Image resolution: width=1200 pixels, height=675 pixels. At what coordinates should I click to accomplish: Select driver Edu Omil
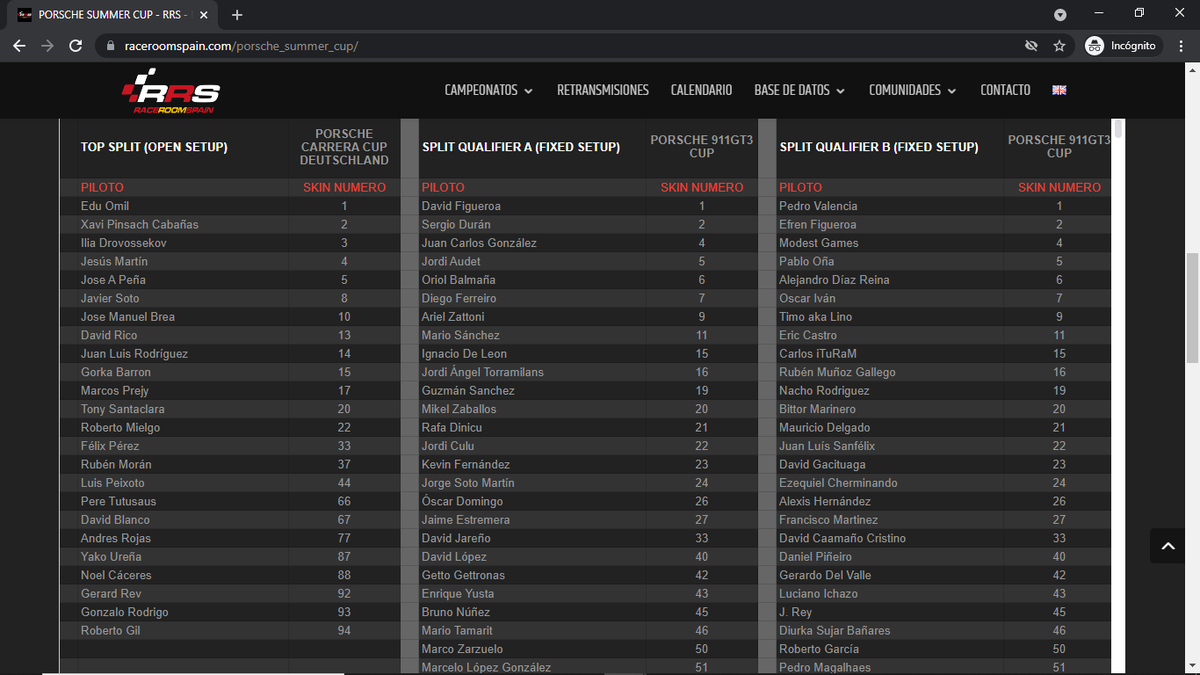[105, 206]
